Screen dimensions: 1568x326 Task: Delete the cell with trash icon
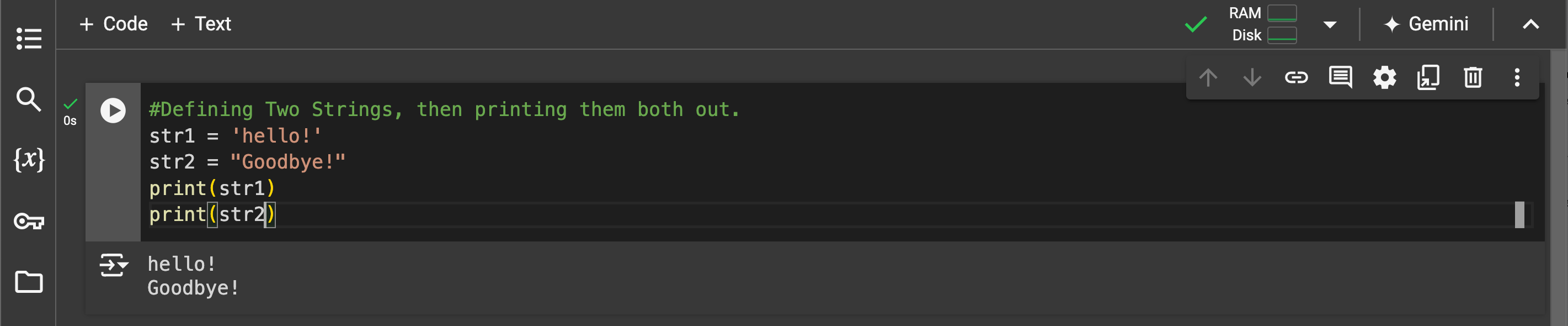[x=1473, y=78]
